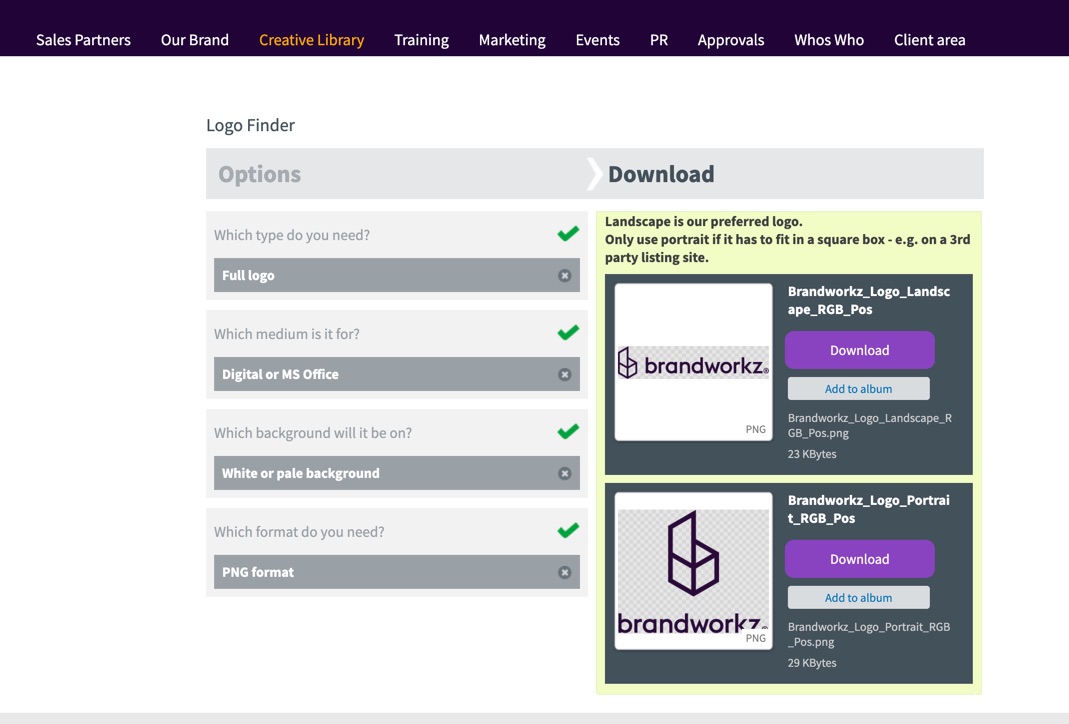This screenshot has width=1069, height=724.
Task: Clear the Full logo selection with its x icon
Action: click(564, 275)
